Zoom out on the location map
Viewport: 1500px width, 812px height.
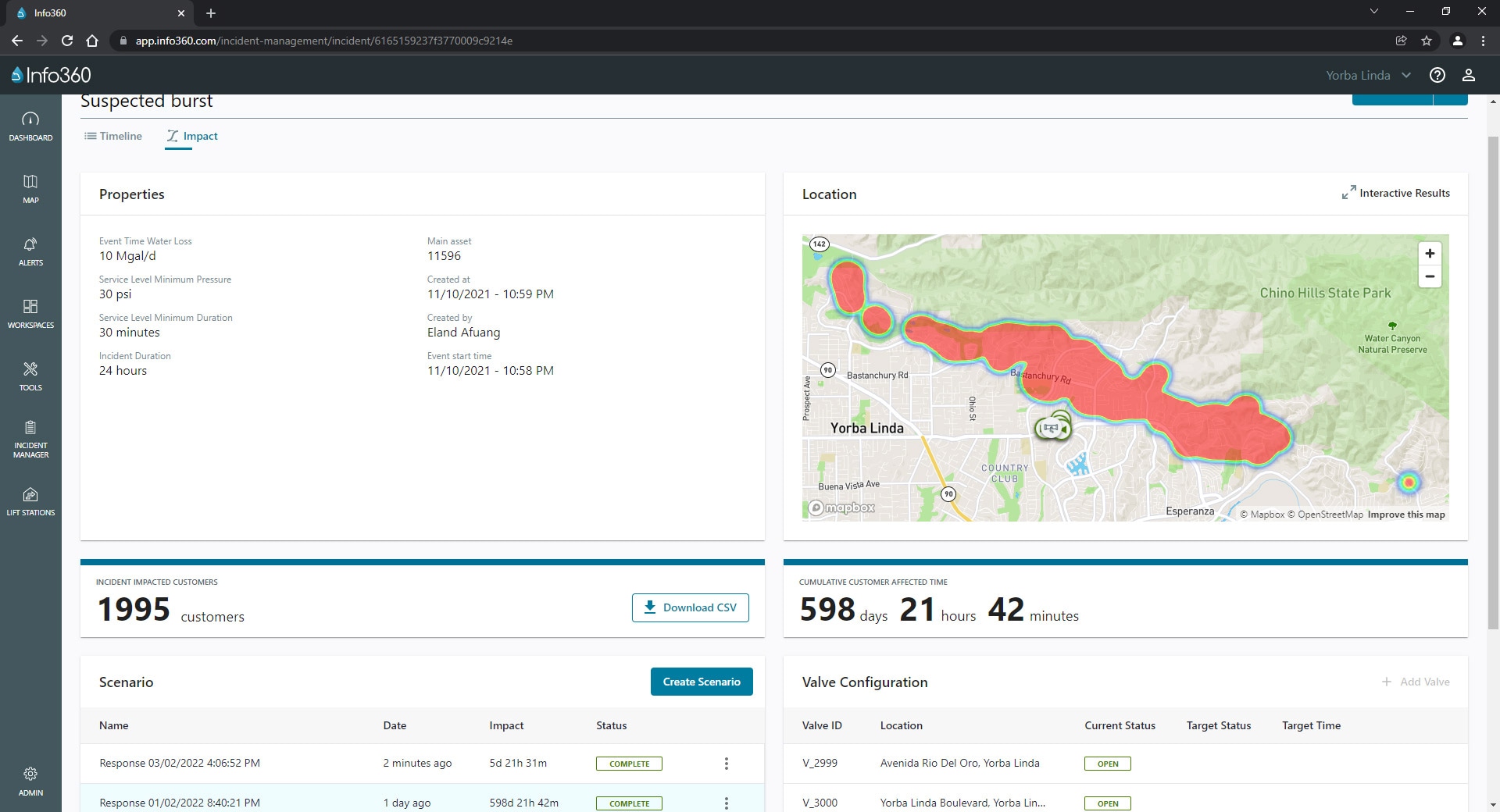(x=1429, y=276)
